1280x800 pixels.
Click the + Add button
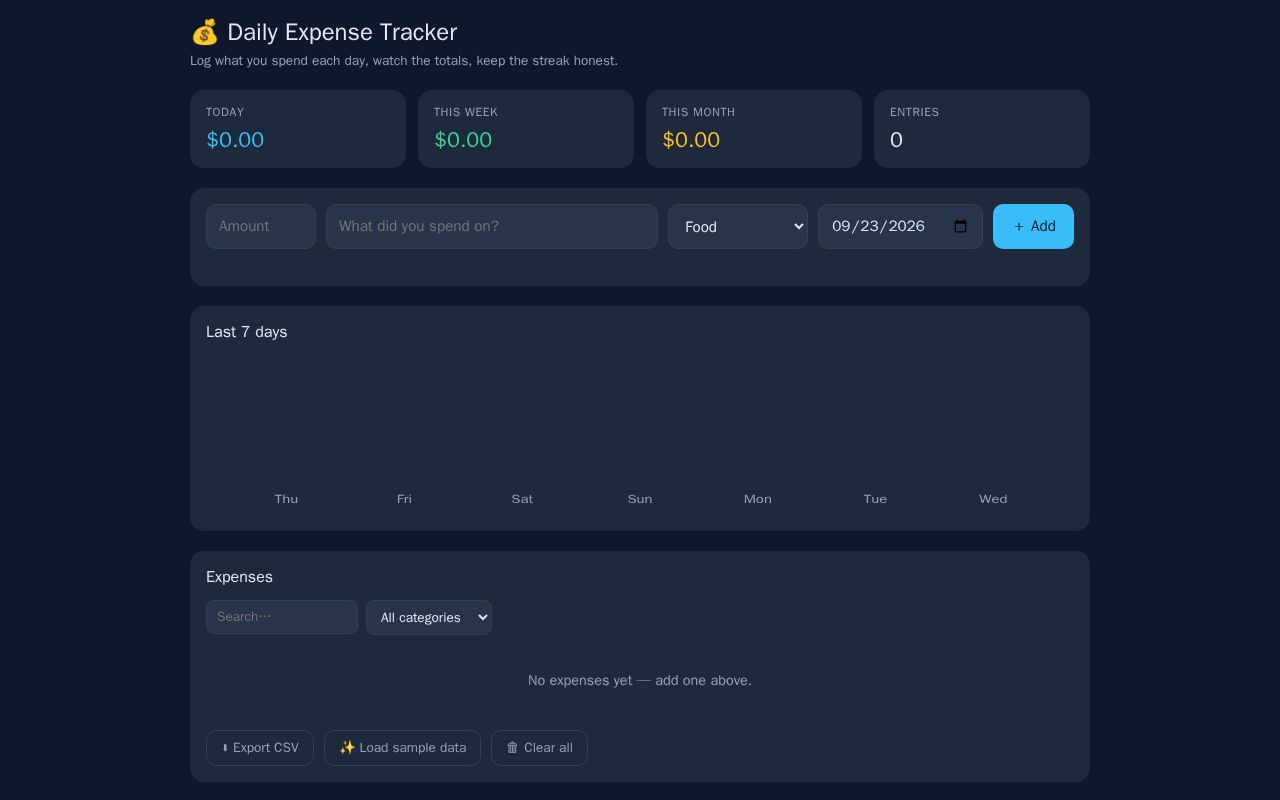[x=1033, y=226]
